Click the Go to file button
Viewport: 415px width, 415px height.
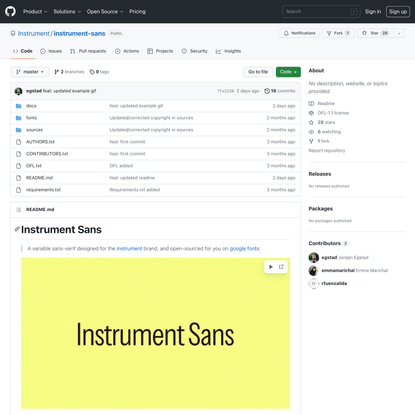(258, 72)
